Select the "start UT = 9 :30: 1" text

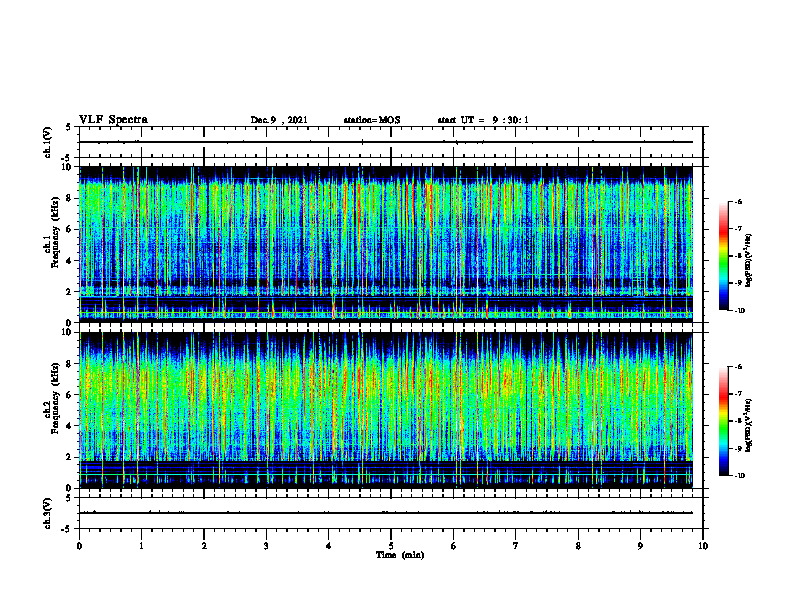483,120
